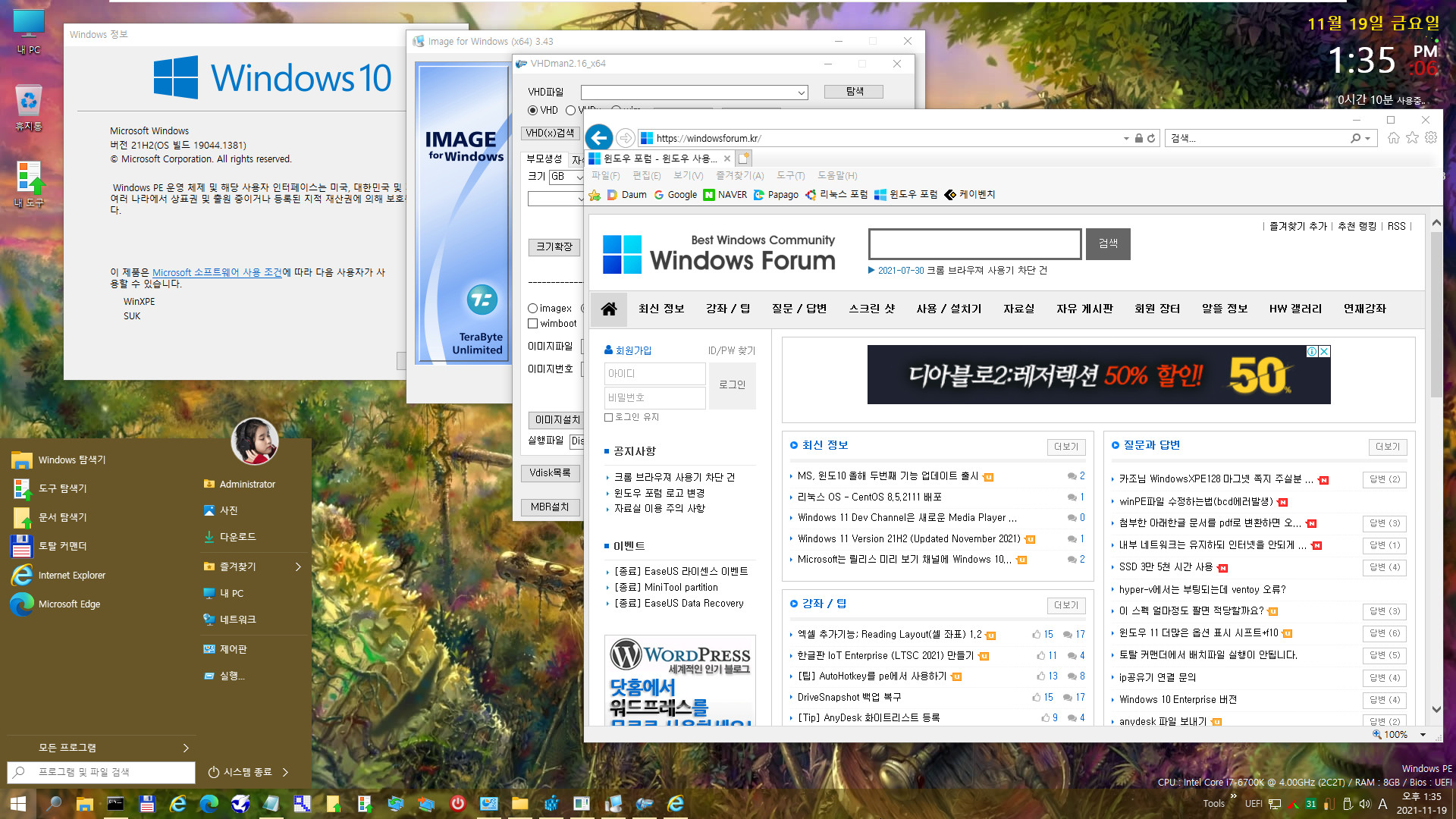Click the 탐색 button in VHDman
The width and height of the screenshot is (1456, 819).
pyautogui.click(x=854, y=92)
